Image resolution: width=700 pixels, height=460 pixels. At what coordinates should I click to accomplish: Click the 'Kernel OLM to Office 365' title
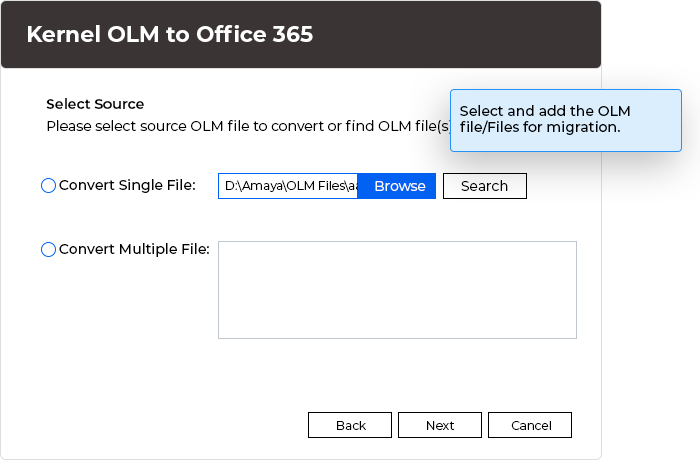click(x=170, y=34)
